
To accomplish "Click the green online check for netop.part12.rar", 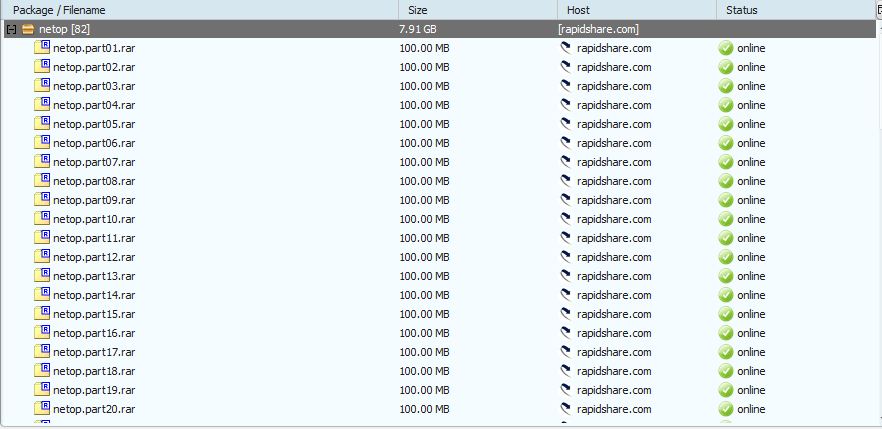I will (x=726, y=257).
